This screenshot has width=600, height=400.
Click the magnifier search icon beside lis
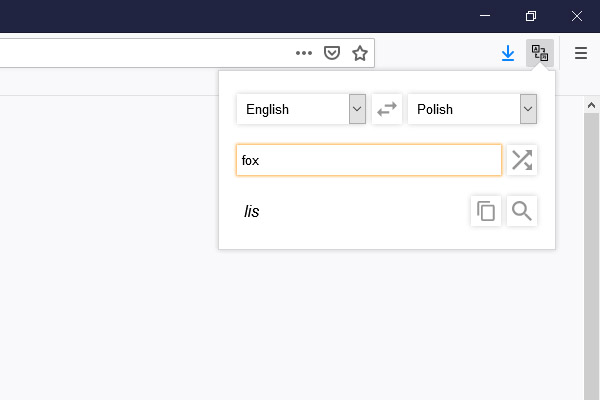(x=522, y=211)
